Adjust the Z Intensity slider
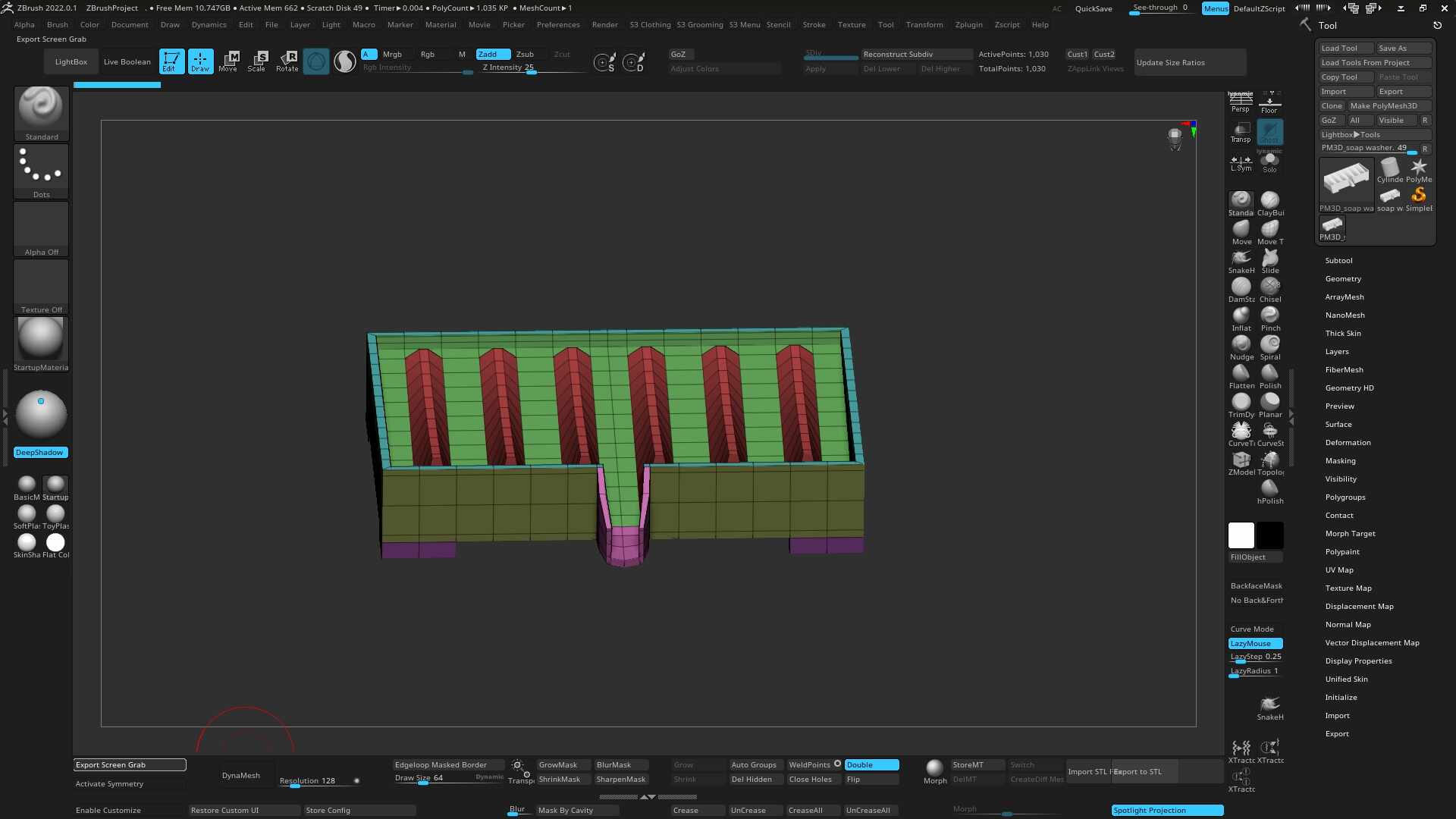Screen dimensions: 1456x819 pyautogui.click(x=533, y=67)
